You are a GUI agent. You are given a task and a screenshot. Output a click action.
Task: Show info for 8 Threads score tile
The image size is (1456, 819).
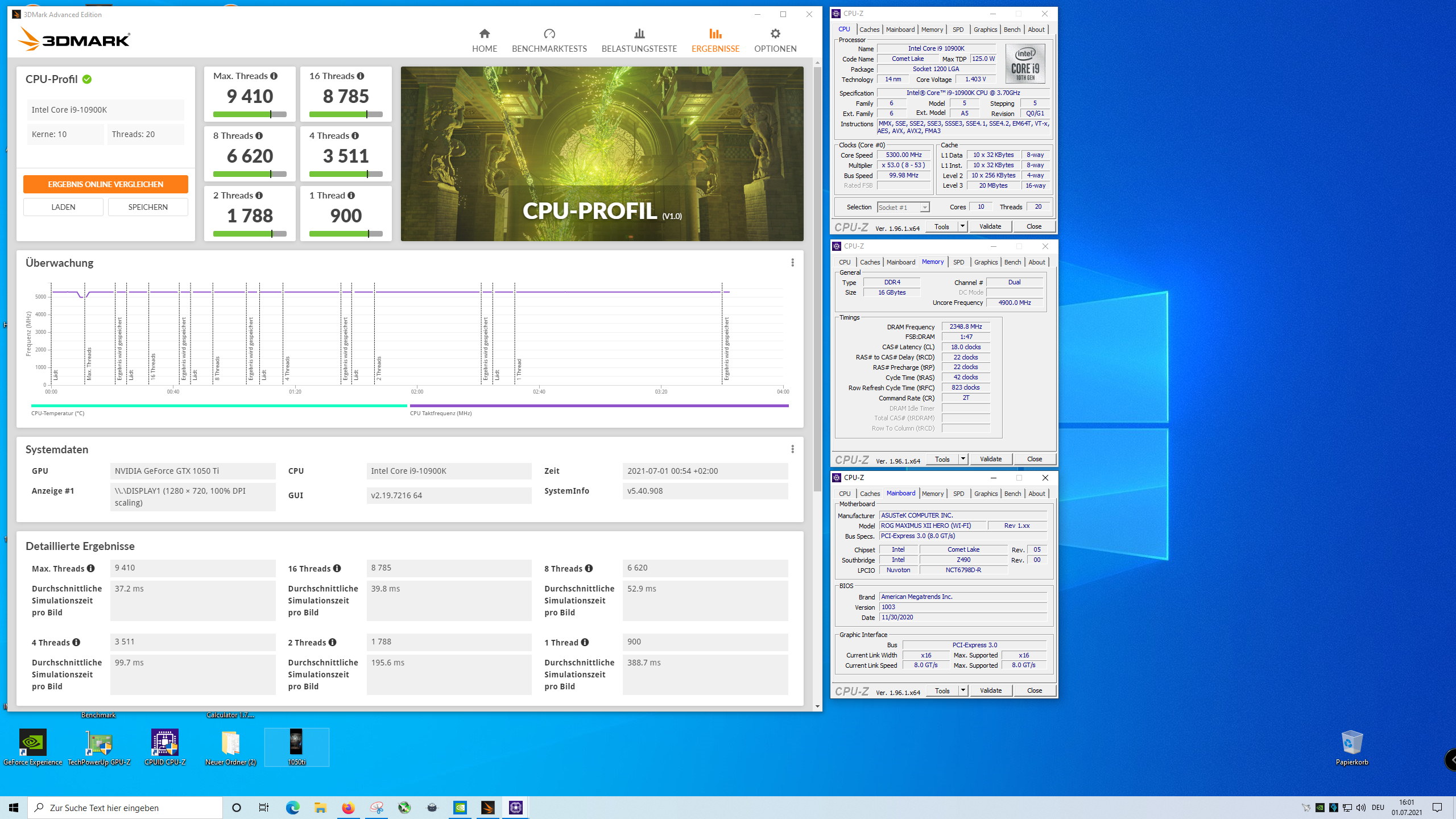click(259, 136)
